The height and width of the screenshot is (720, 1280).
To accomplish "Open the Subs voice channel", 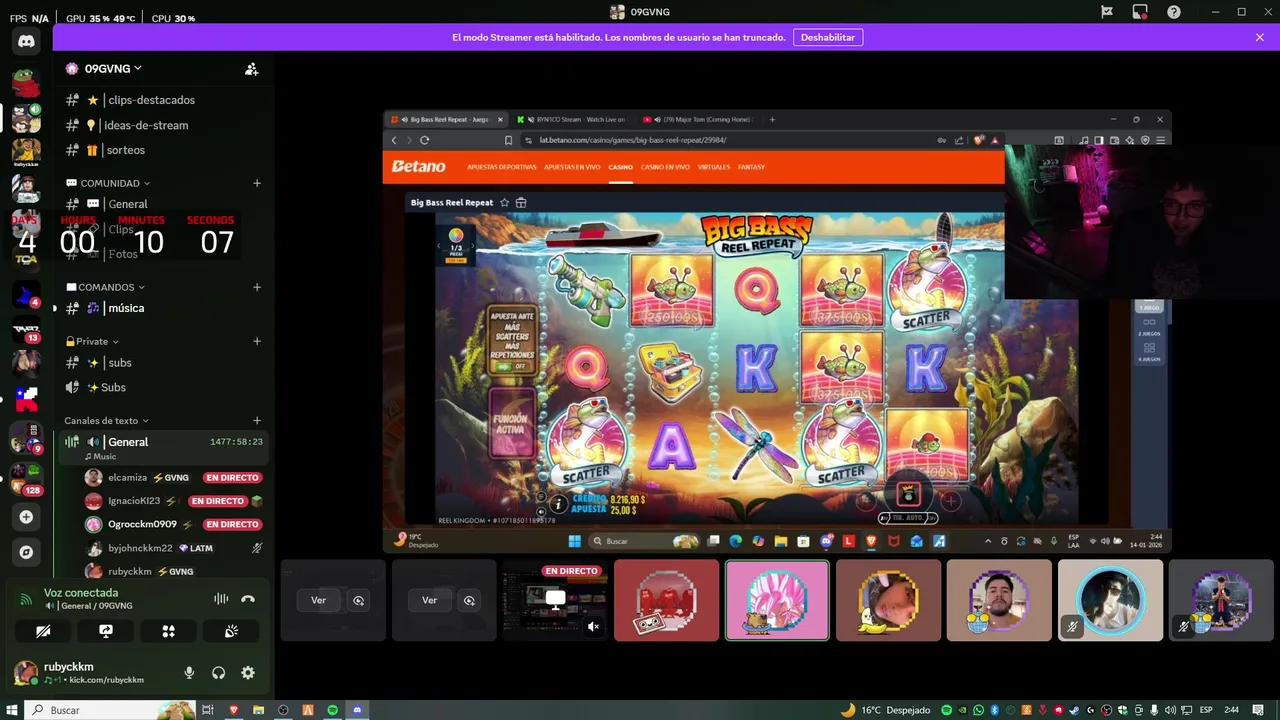I will (x=163, y=387).
